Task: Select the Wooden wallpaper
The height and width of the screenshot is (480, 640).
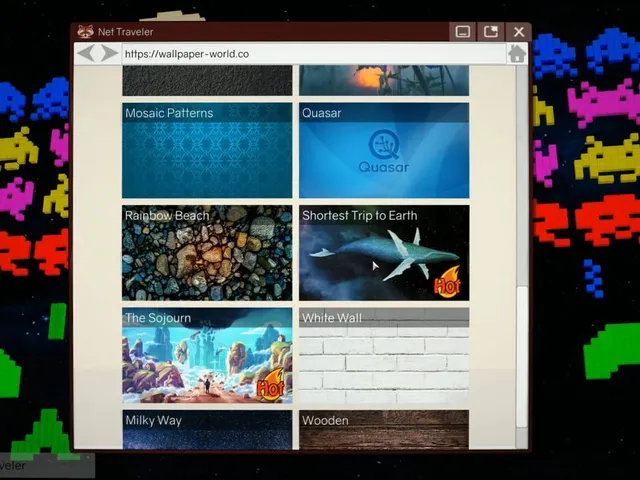Action: pyautogui.click(x=384, y=430)
